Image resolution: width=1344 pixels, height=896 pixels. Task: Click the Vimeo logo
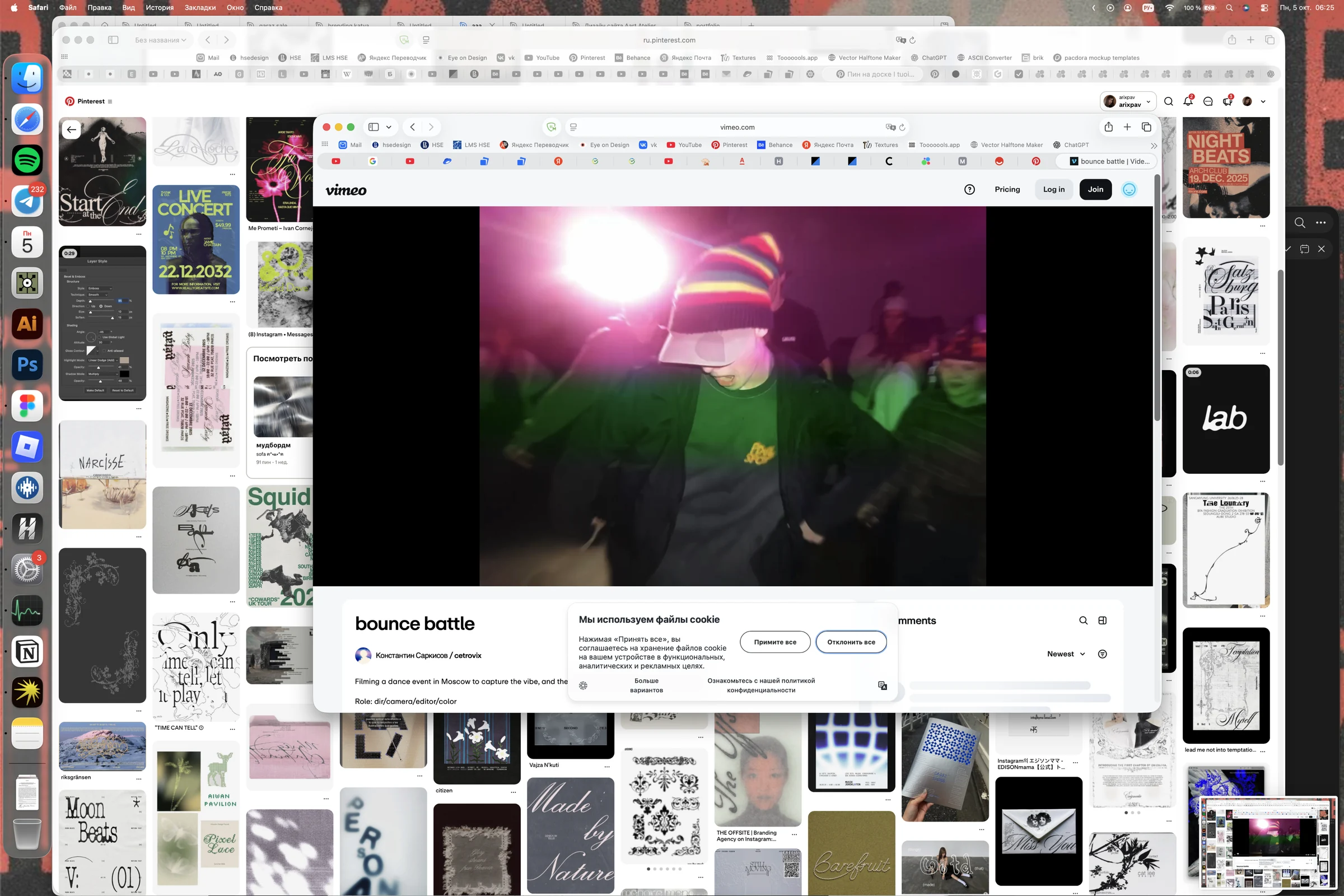pos(346,190)
